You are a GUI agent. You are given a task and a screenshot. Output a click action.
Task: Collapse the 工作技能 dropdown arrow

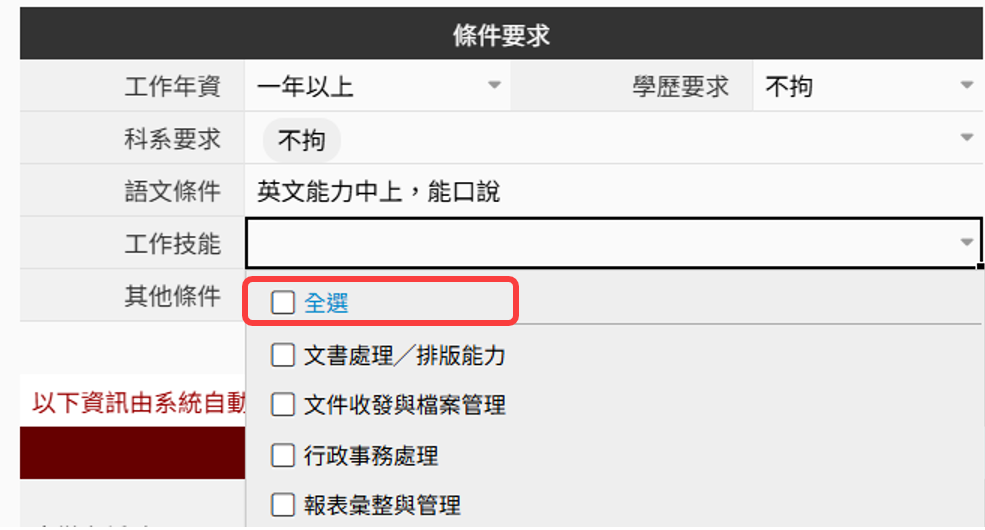pyautogui.click(x=966, y=242)
